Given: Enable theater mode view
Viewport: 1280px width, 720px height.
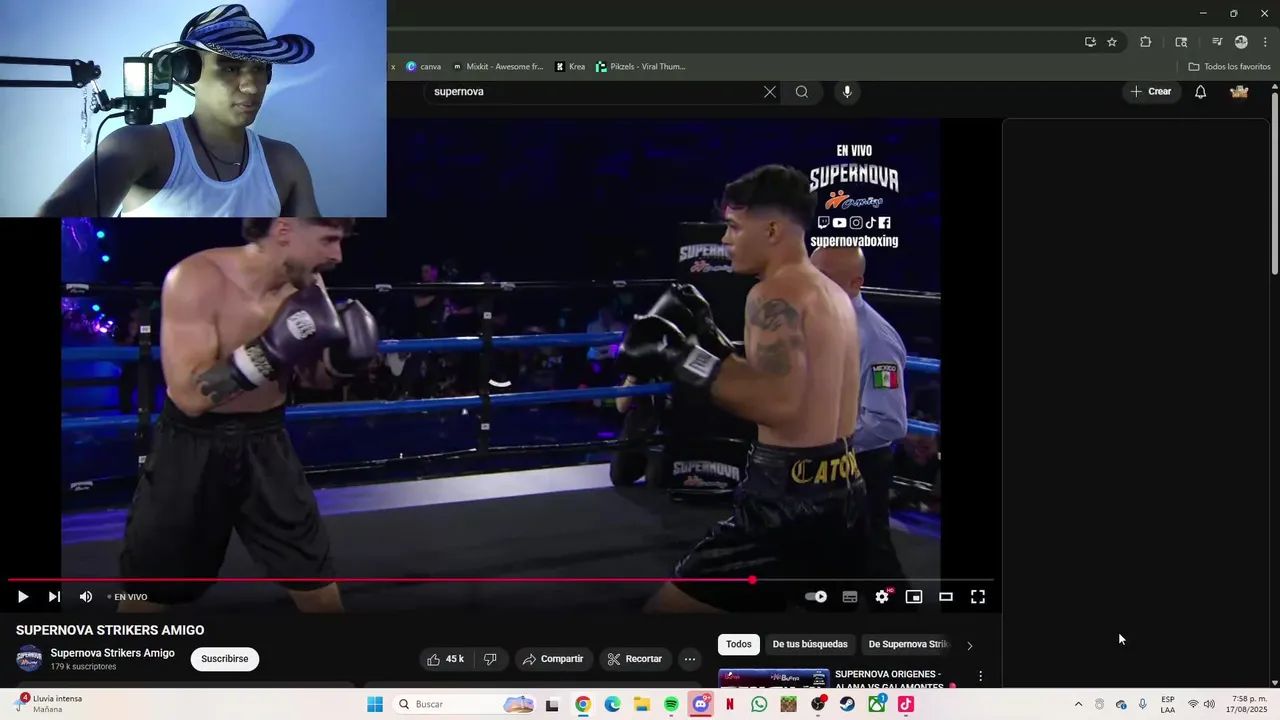Looking at the screenshot, I should (946, 597).
